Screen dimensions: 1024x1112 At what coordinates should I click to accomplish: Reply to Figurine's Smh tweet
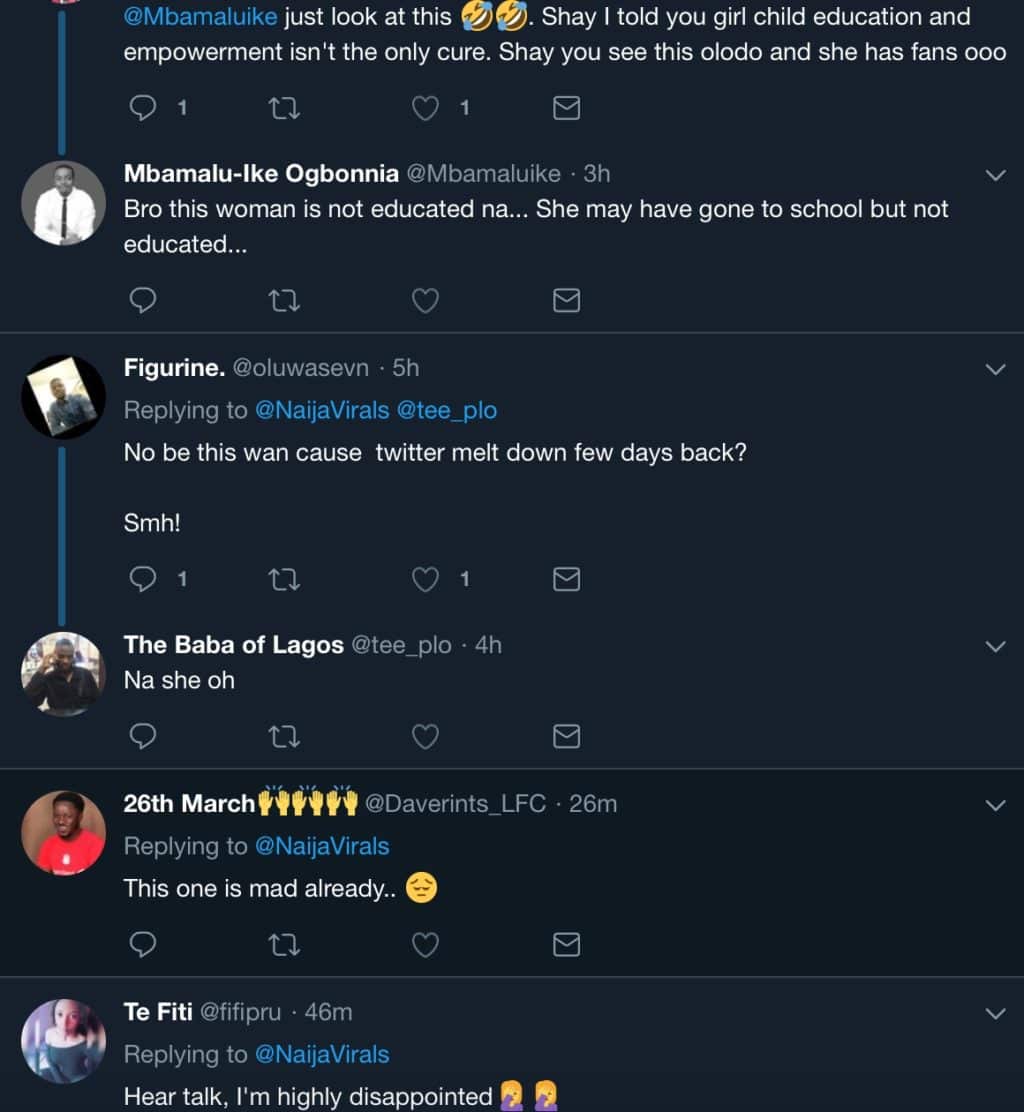[144, 579]
